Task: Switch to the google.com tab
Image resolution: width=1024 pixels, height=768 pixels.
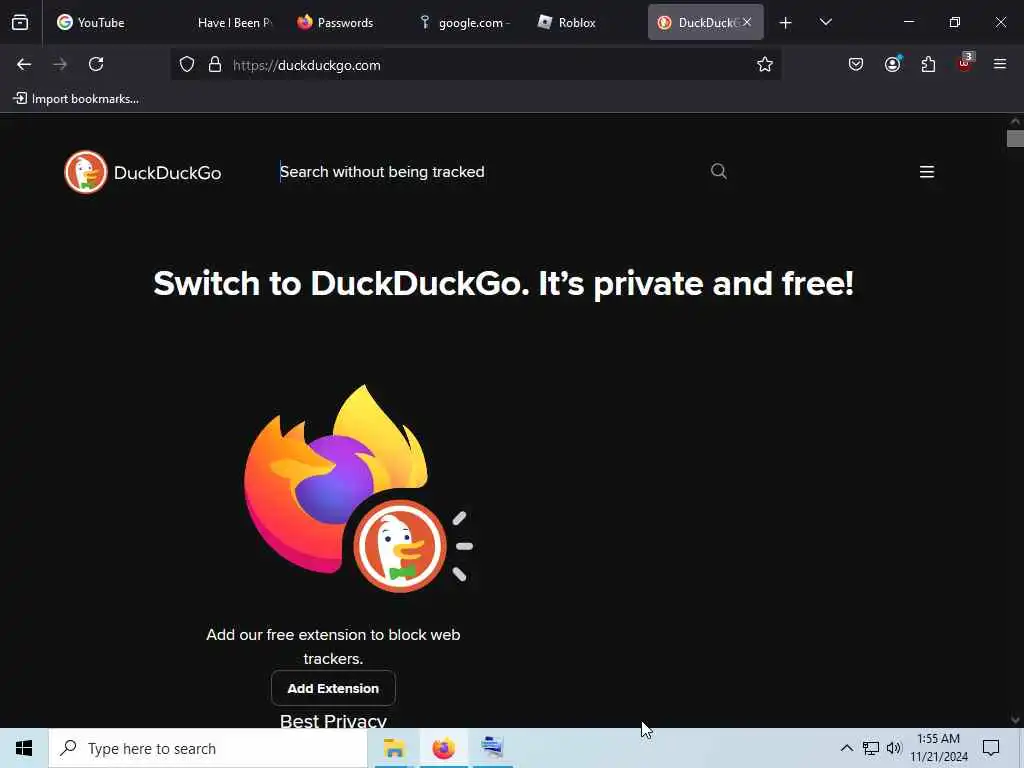Action: click(466, 22)
